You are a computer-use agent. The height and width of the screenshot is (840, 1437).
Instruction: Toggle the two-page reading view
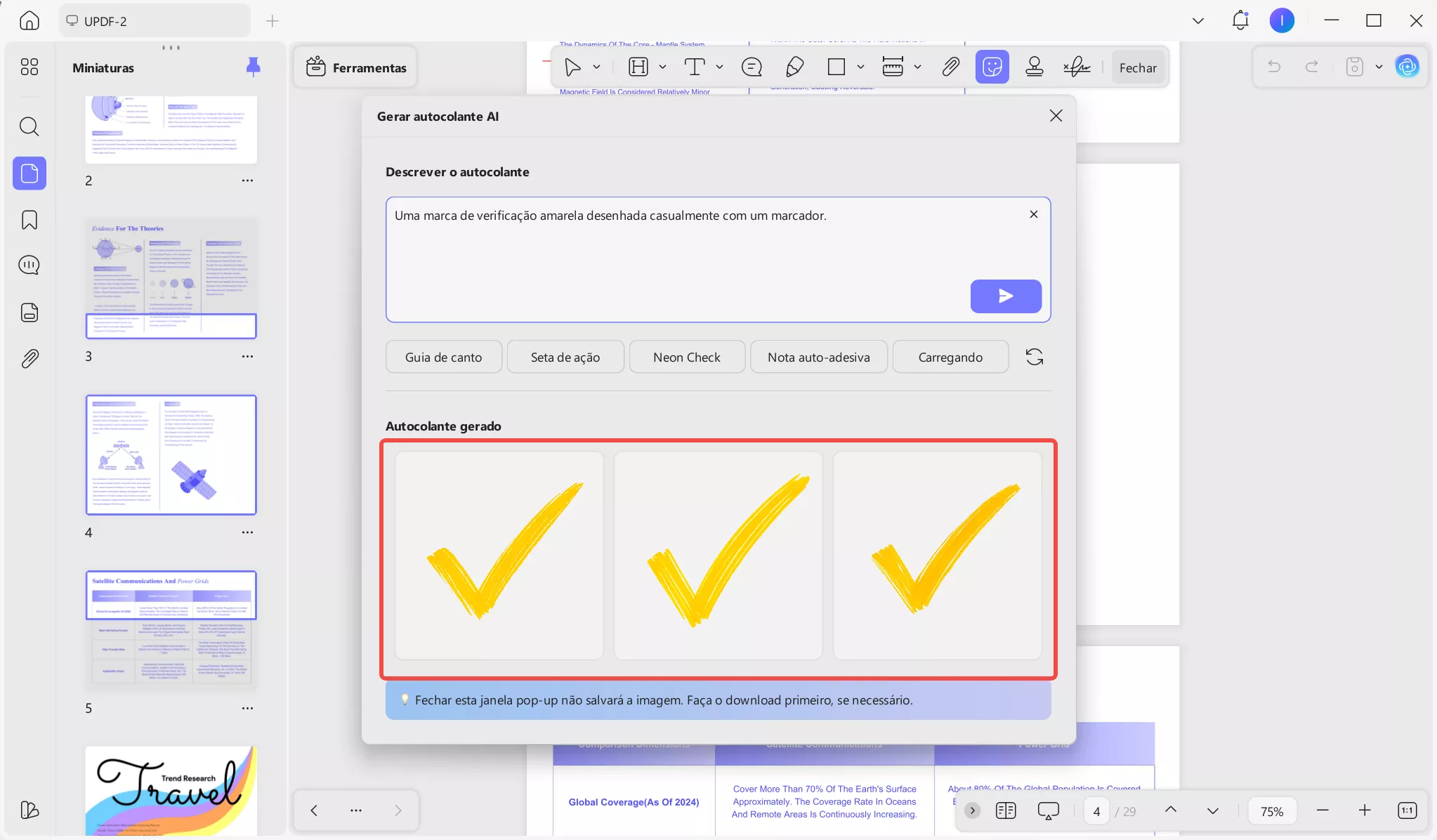click(1005, 811)
